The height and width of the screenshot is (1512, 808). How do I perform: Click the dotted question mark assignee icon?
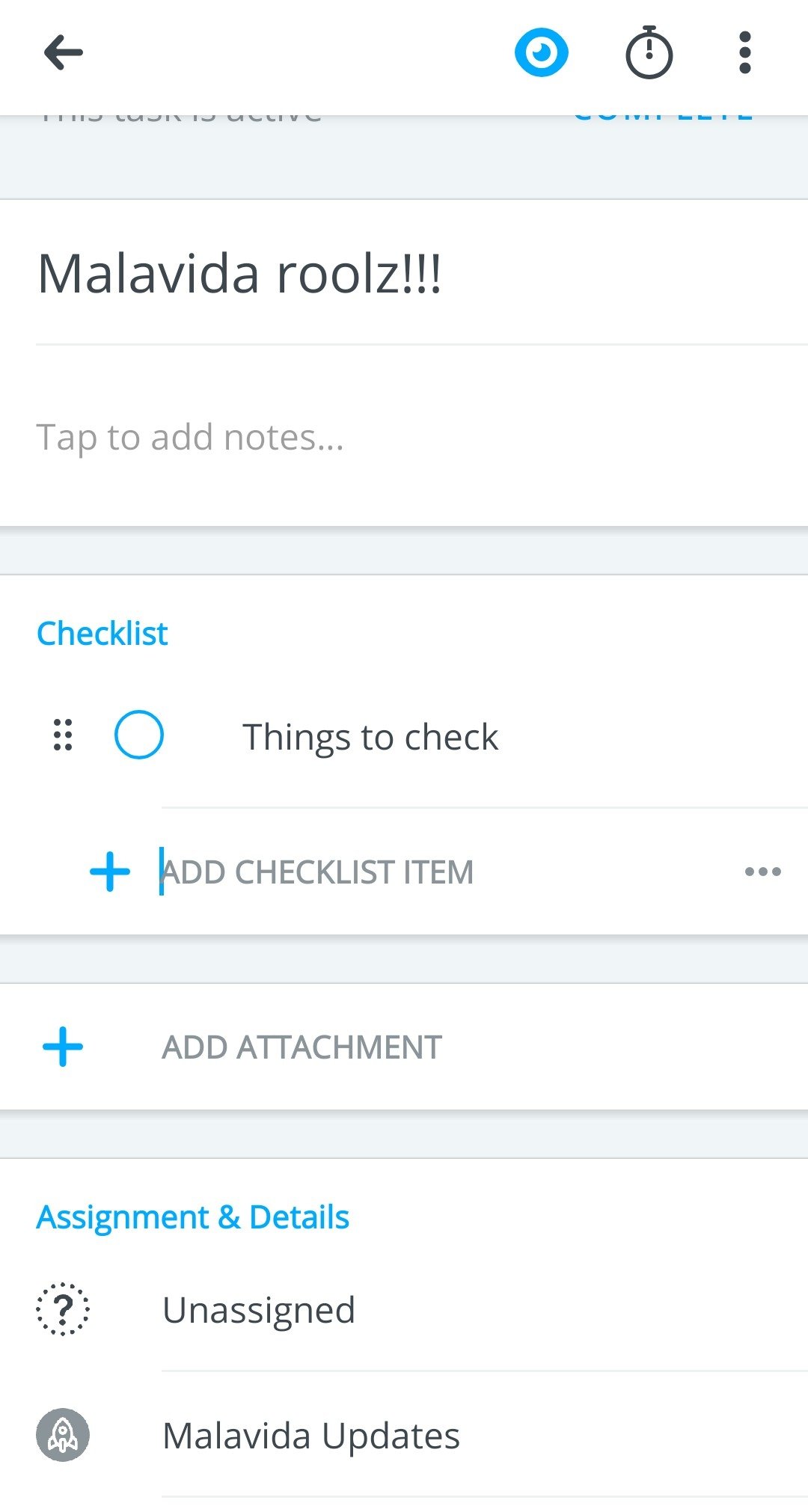click(x=63, y=1309)
